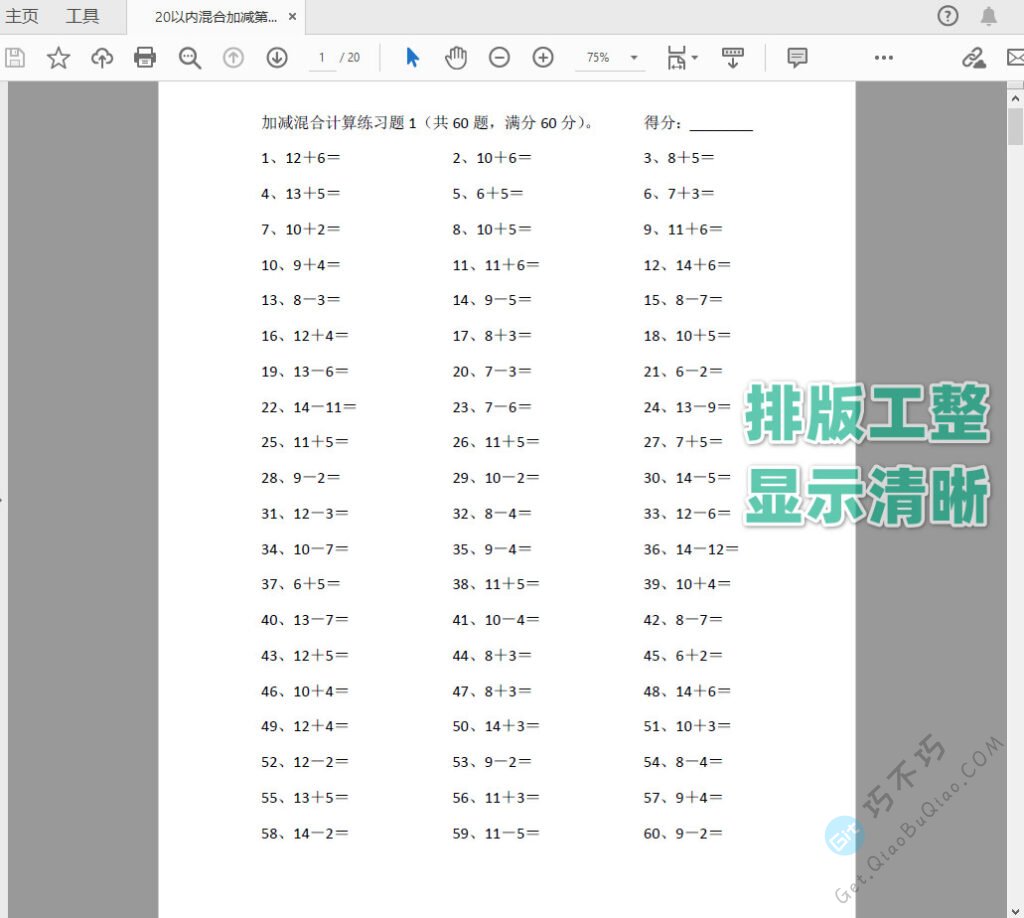Click the upload to cloud icon
Image resolution: width=1024 pixels, height=918 pixels.
click(x=102, y=58)
